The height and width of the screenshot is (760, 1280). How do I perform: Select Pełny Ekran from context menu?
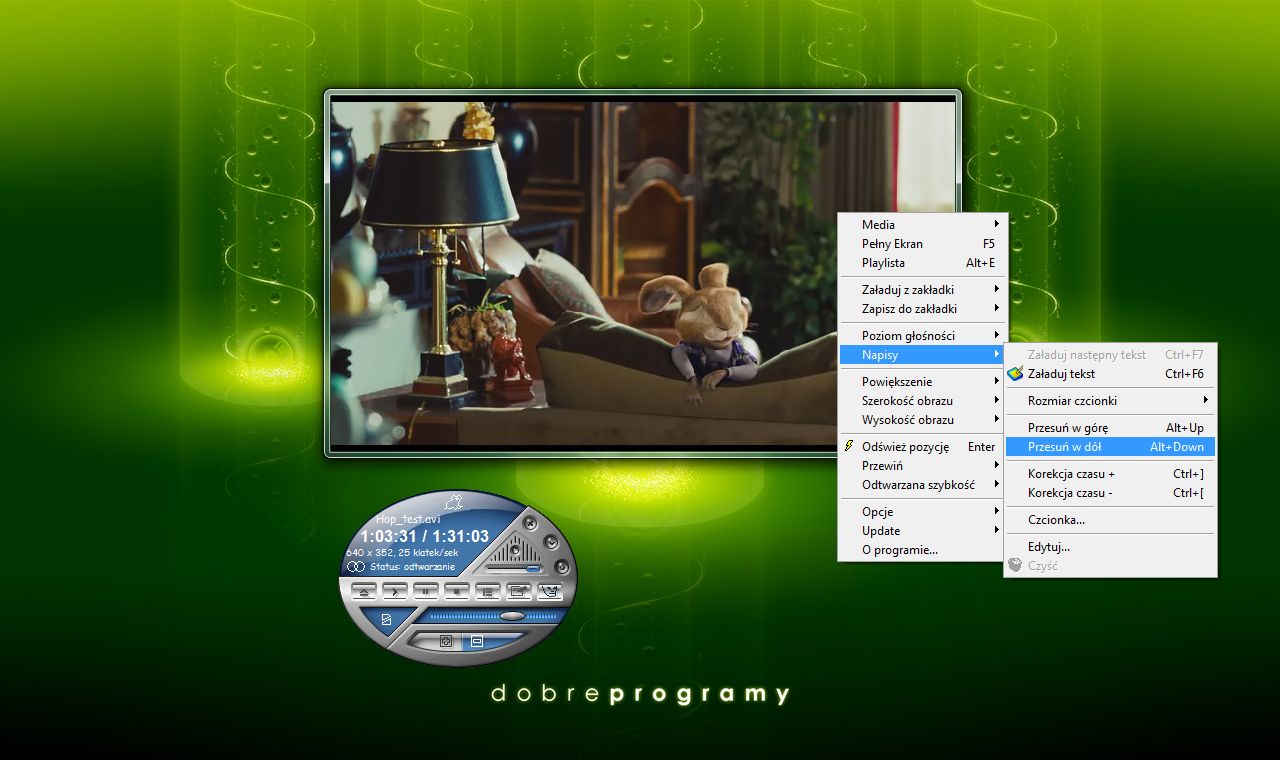click(x=923, y=243)
